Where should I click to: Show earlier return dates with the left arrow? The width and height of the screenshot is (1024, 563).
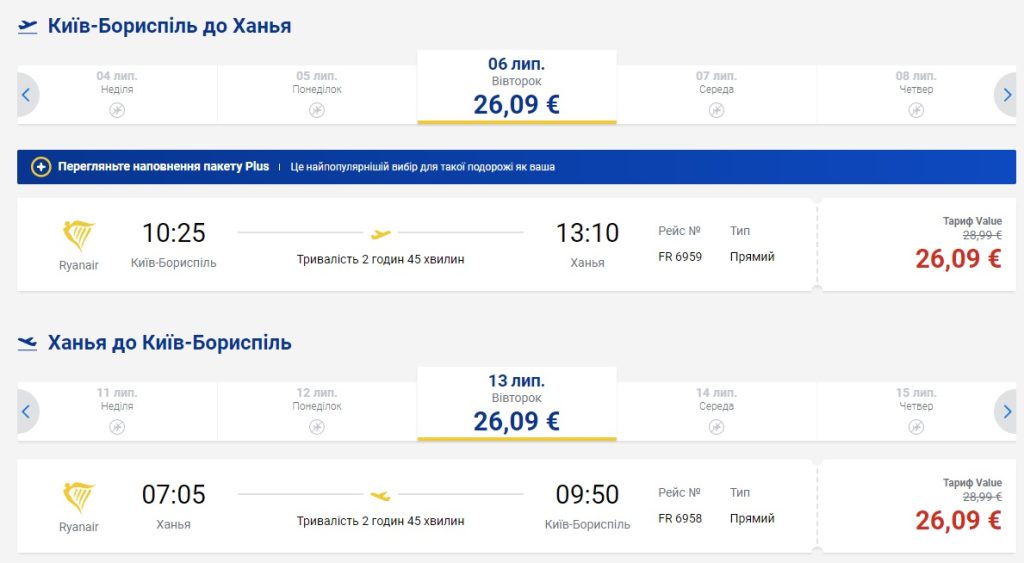pyautogui.click(x=26, y=411)
